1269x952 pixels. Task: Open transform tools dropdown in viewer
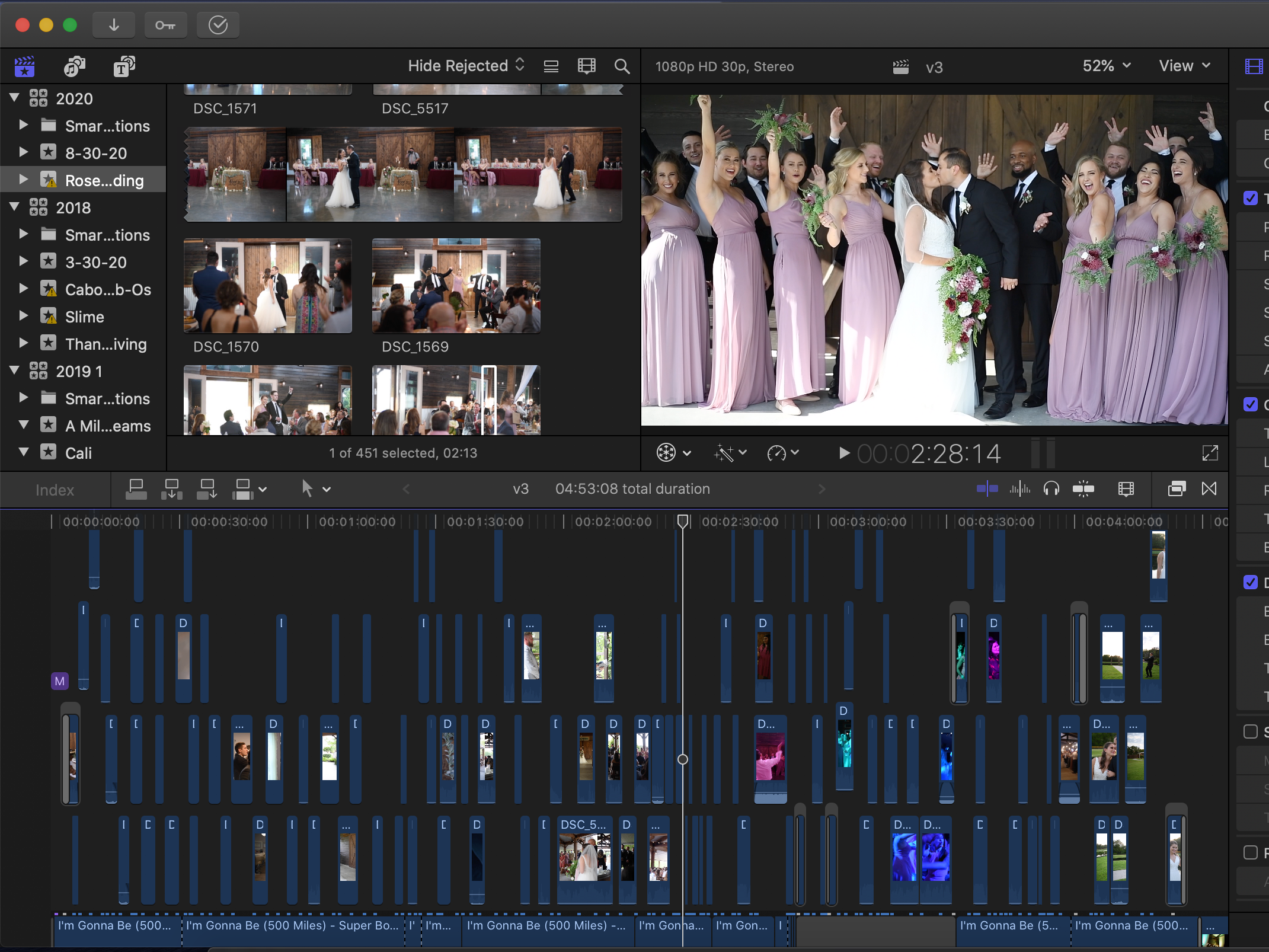pos(674,453)
